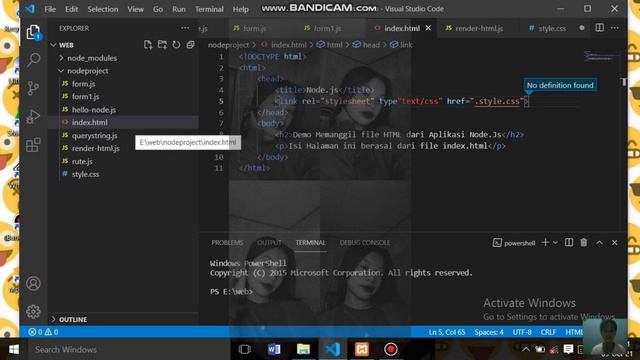
Task: Click the html breadcrumb segment
Action: (334, 45)
